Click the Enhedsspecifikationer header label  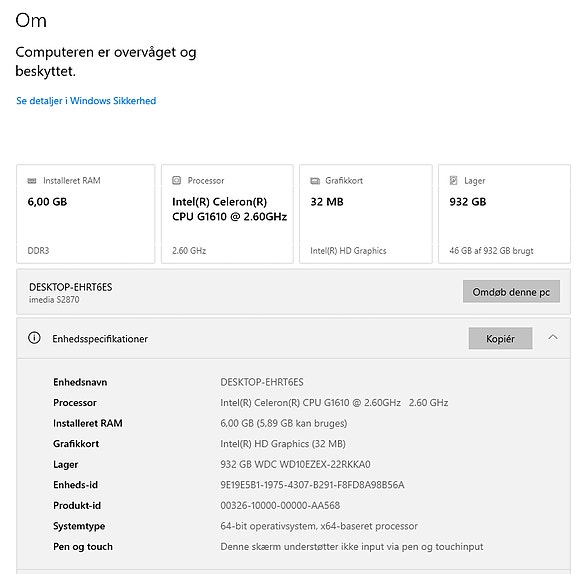pos(100,339)
